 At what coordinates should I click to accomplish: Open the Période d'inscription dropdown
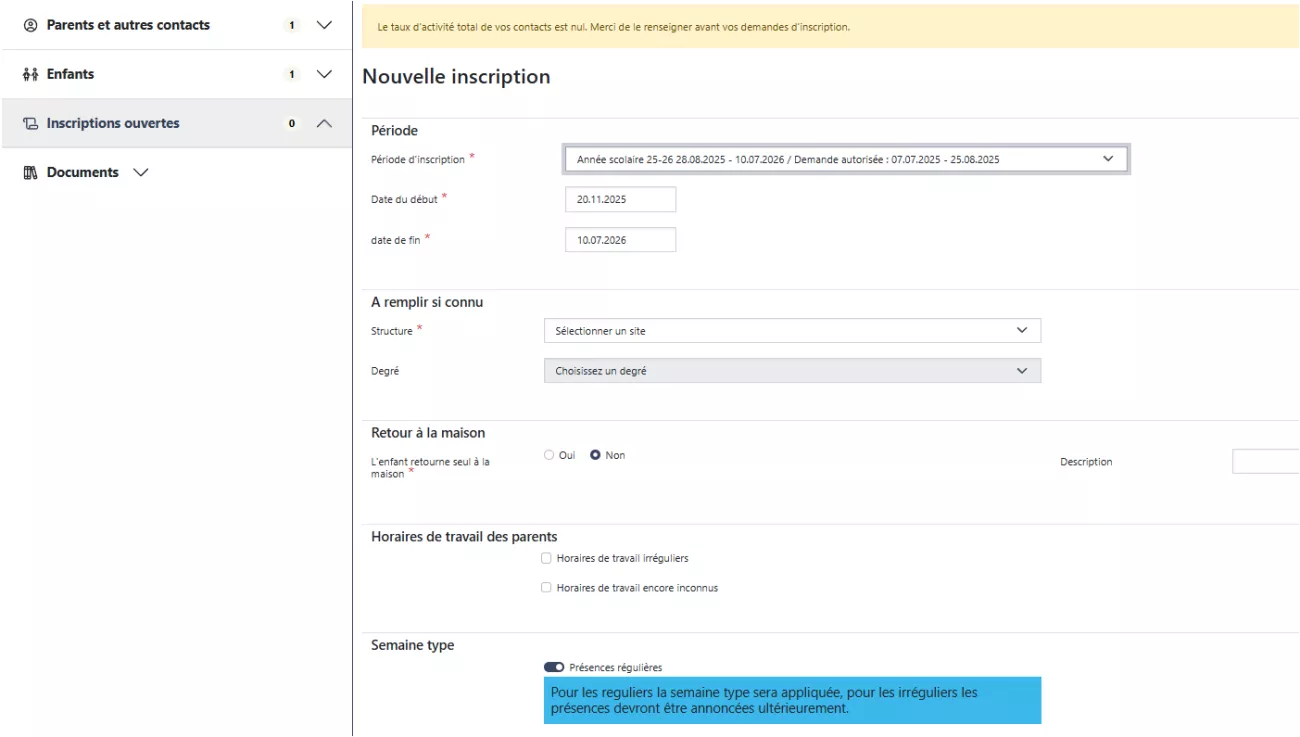[846, 159]
